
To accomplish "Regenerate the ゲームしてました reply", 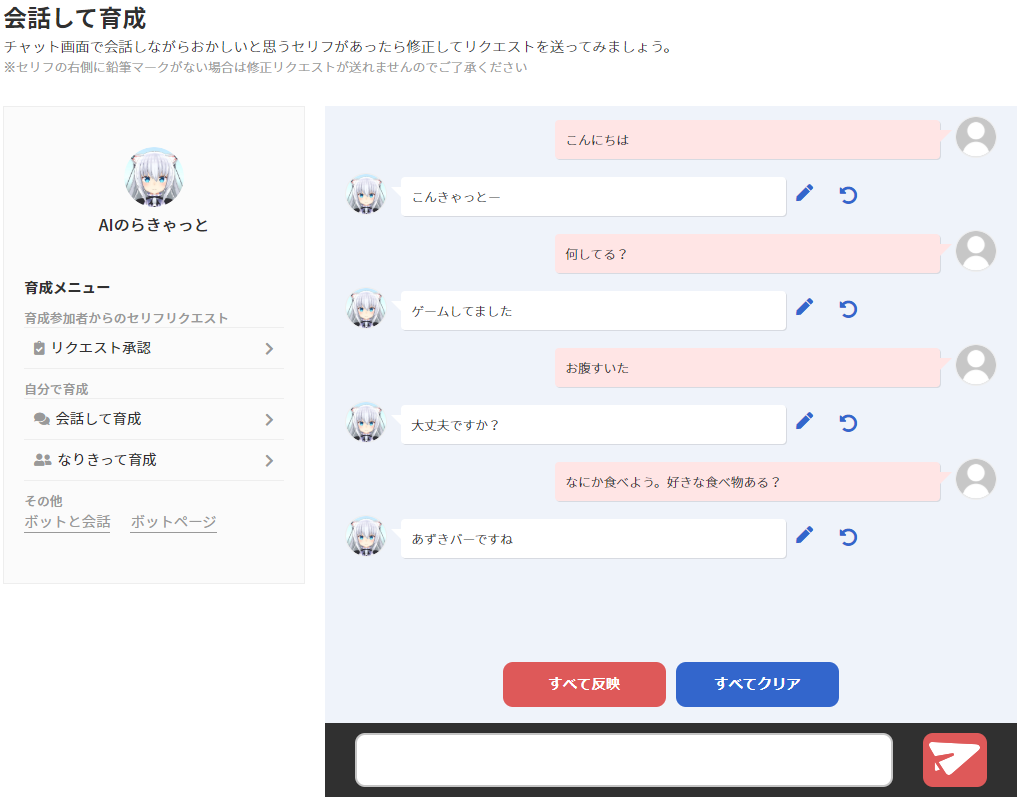I will (848, 309).
